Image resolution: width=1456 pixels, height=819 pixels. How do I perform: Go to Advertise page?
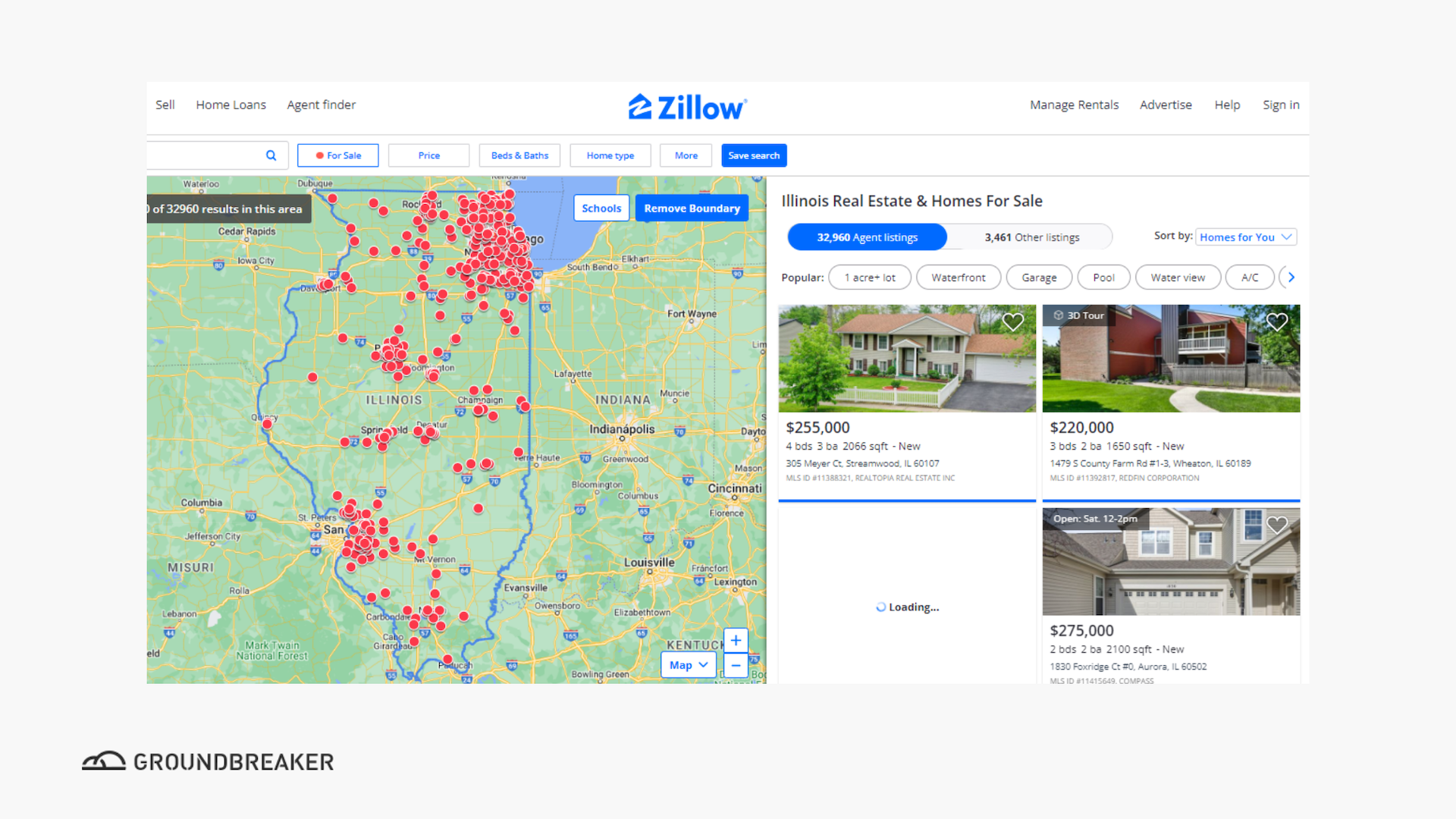tap(1166, 105)
